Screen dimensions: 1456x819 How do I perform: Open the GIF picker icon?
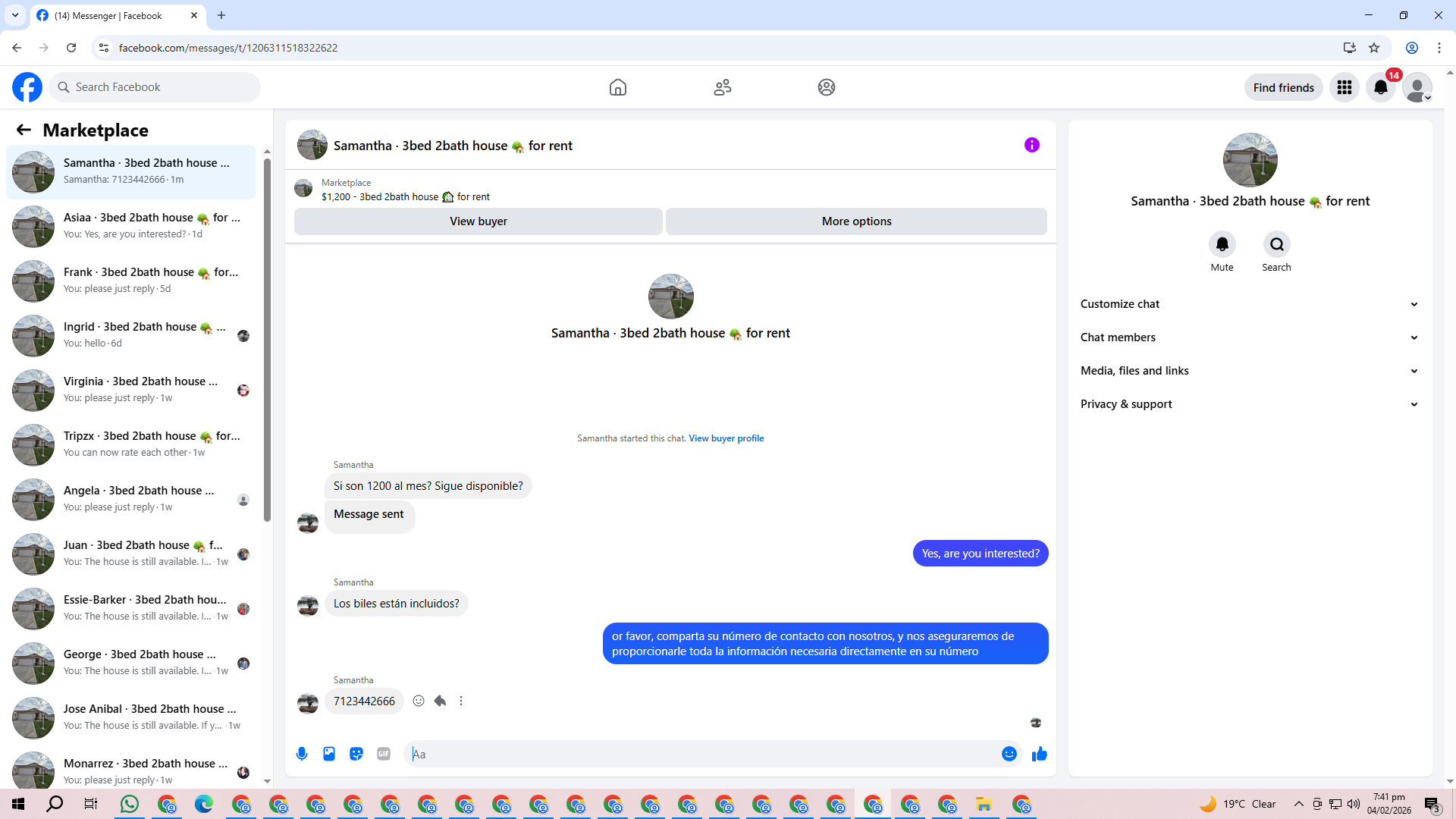click(384, 754)
